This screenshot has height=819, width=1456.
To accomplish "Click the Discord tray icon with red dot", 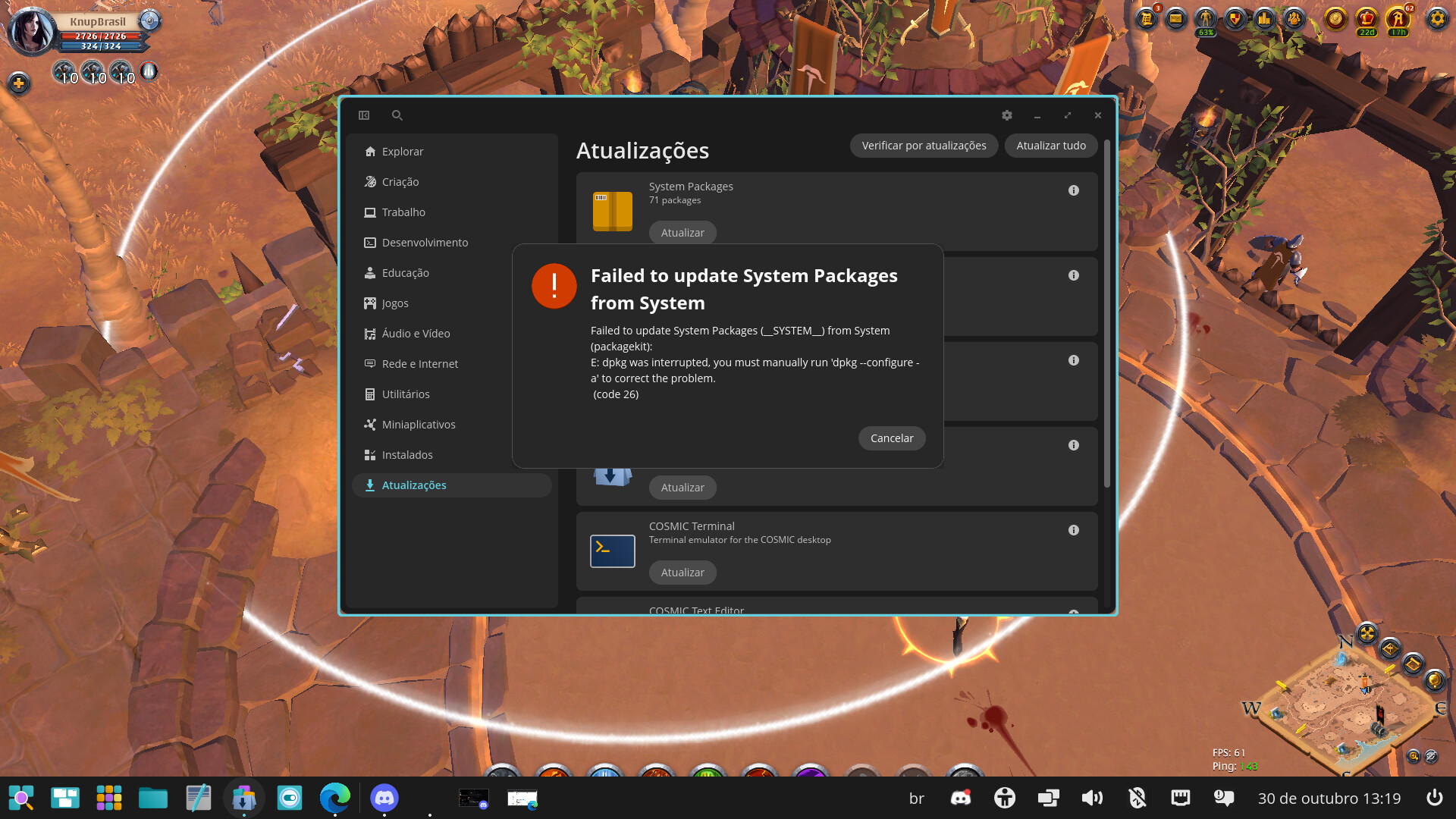I will [x=961, y=798].
